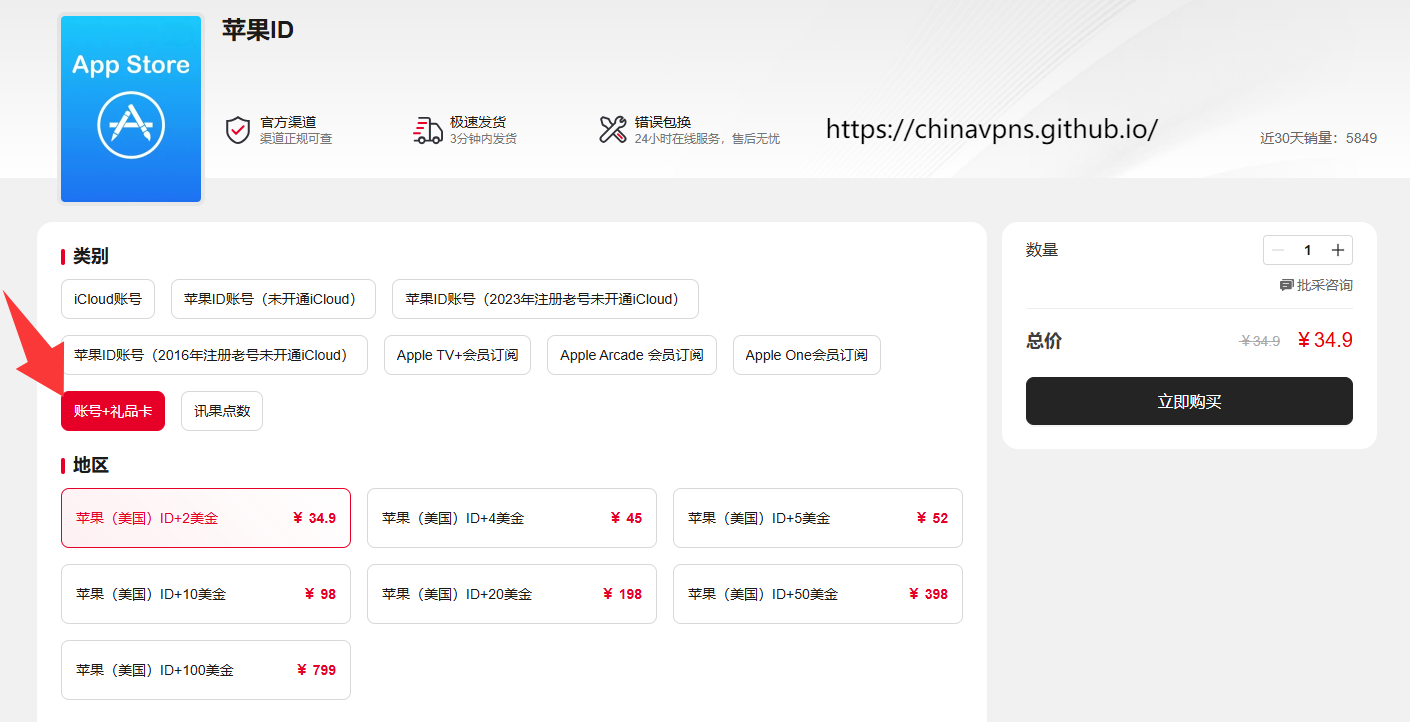Click the official channel shield icon
The image size is (1410, 722).
coord(238,130)
